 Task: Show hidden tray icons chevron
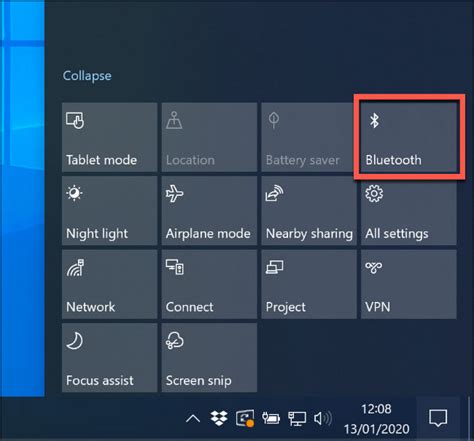(193, 418)
